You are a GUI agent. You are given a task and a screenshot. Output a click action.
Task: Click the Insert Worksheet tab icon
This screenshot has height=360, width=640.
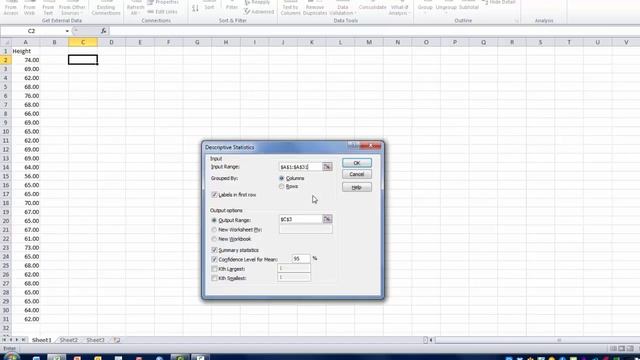[x=117, y=340]
